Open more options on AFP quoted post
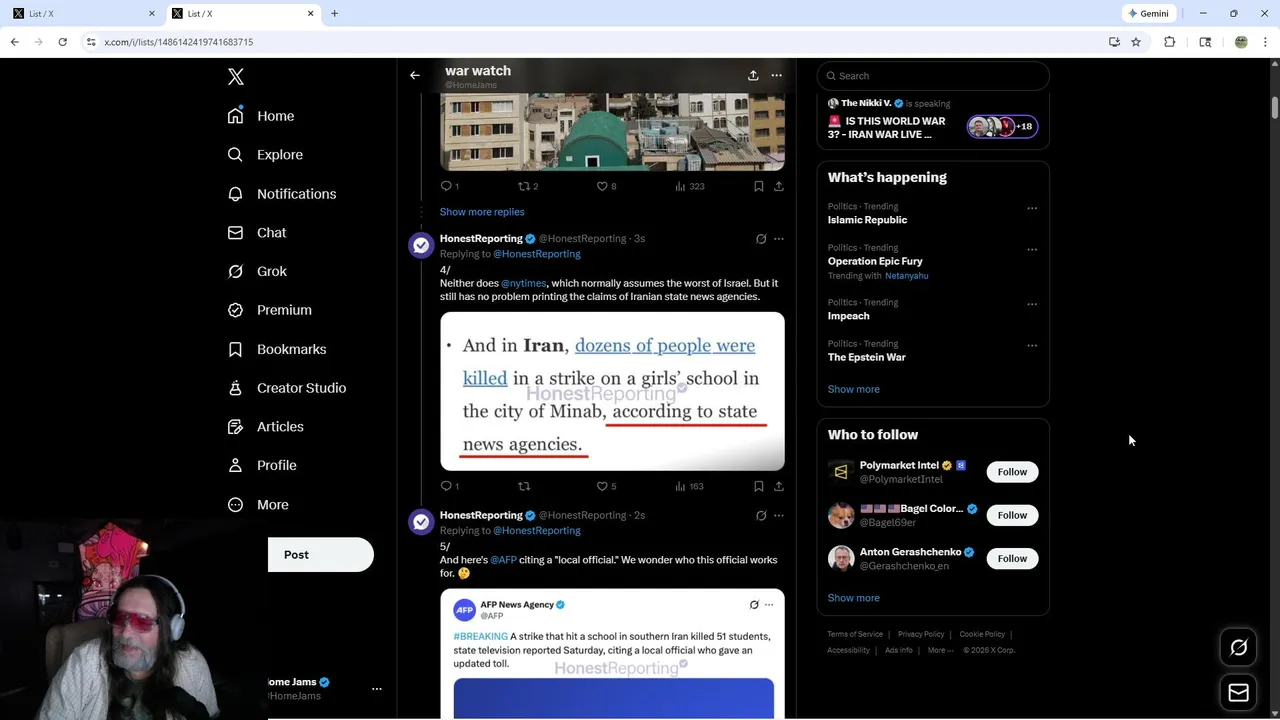 (769, 605)
